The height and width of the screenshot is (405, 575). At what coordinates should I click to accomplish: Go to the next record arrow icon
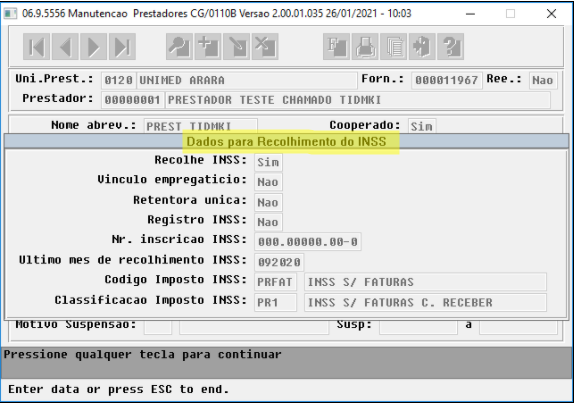tap(94, 47)
